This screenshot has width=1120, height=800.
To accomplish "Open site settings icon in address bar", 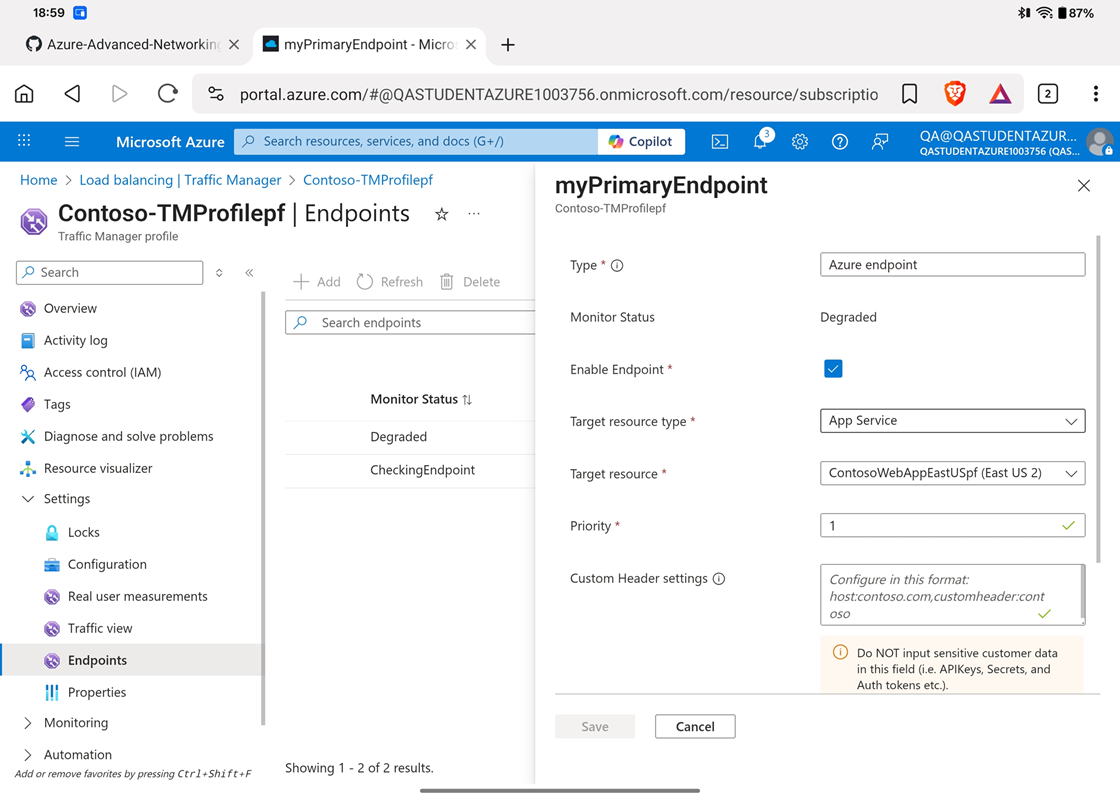I will (x=216, y=94).
